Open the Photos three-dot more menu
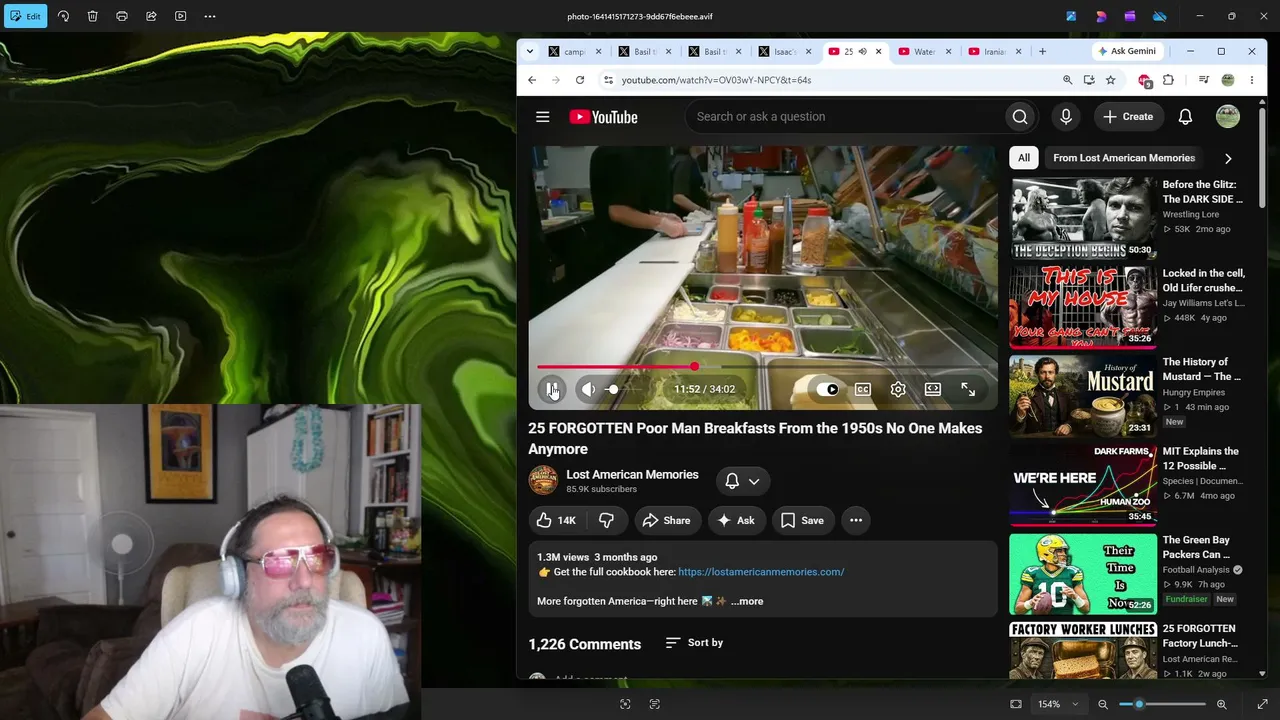The height and width of the screenshot is (720, 1280). (x=210, y=16)
